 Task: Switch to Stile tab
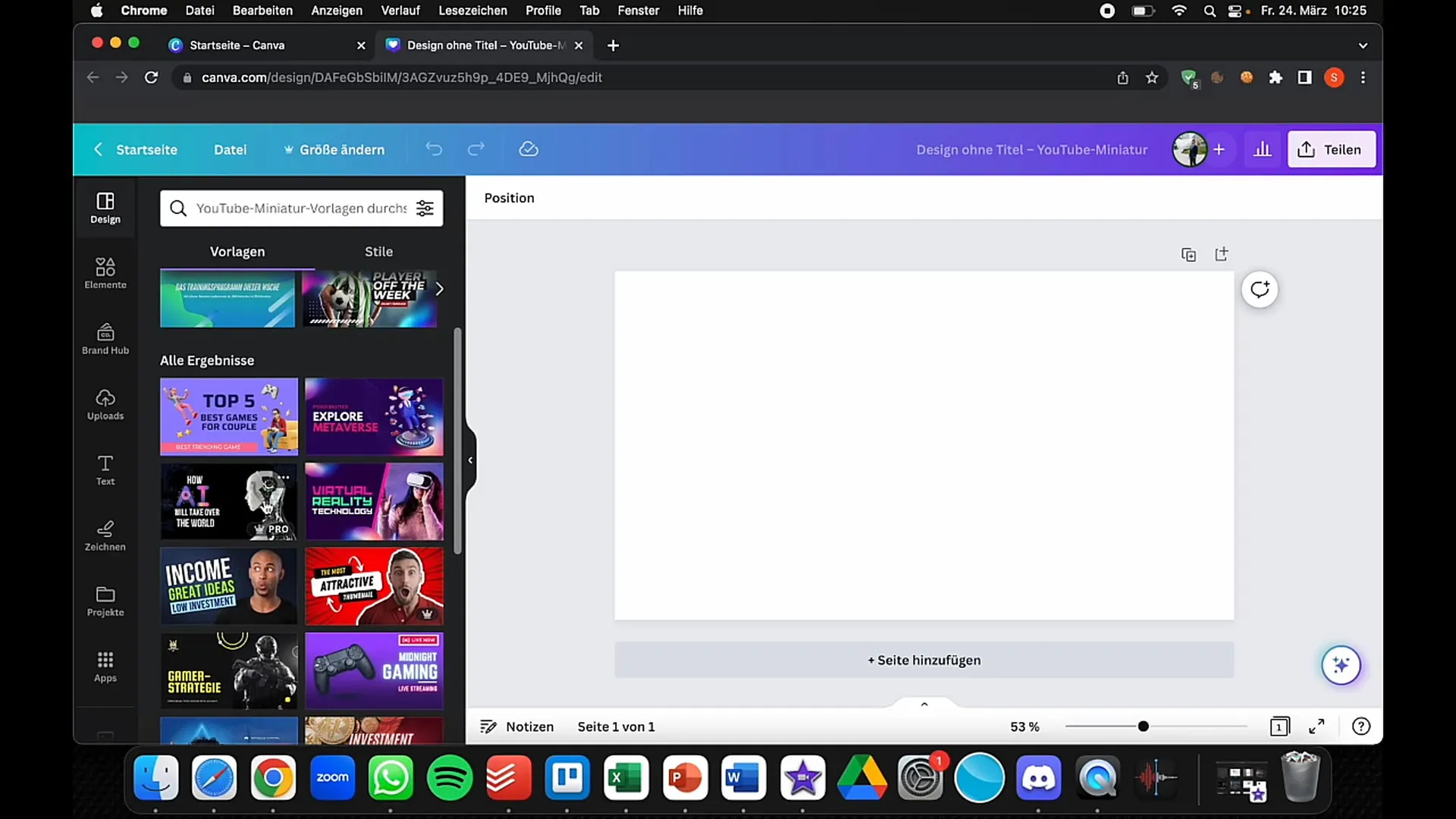[x=378, y=251]
